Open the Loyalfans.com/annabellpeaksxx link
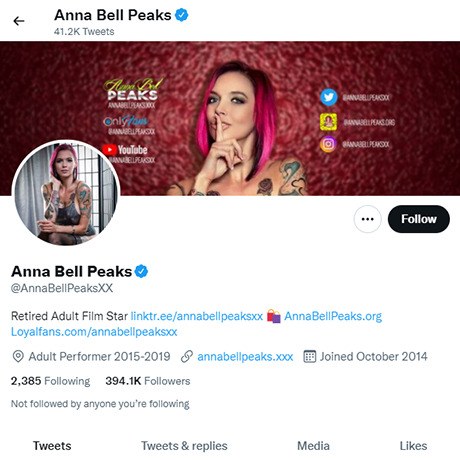This screenshot has height=460, width=460. click(94, 332)
